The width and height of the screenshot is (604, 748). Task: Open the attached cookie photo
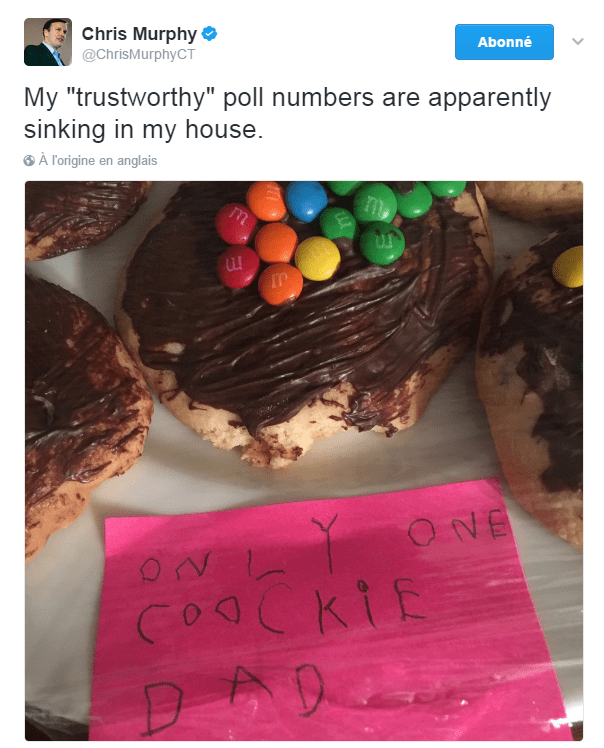tap(304, 461)
